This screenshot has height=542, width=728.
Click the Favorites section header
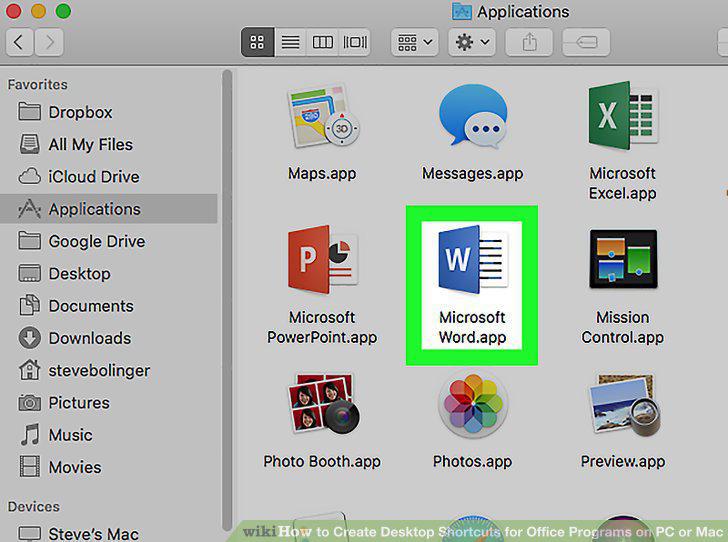click(x=38, y=85)
